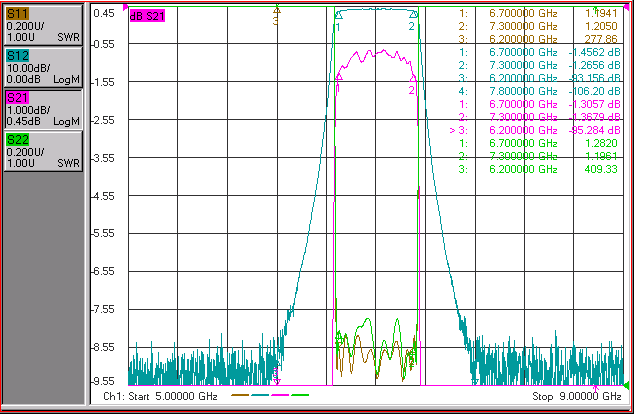The width and height of the screenshot is (634, 414).
Task: Select the S11 trace status button
Action: tap(44, 25)
